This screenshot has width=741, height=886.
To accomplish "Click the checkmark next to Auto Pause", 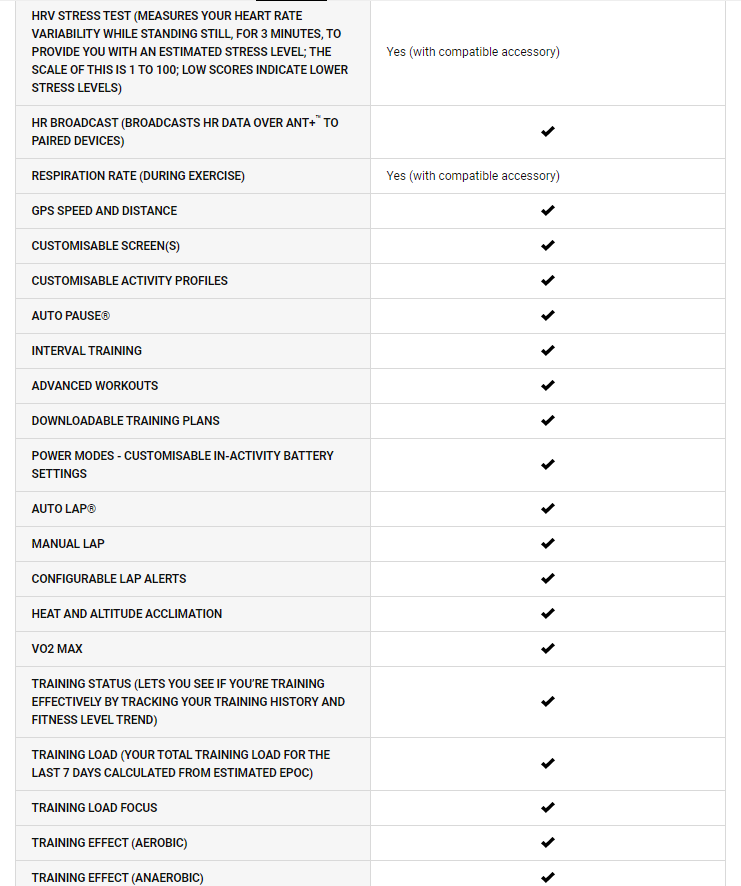I will pos(547,316).
